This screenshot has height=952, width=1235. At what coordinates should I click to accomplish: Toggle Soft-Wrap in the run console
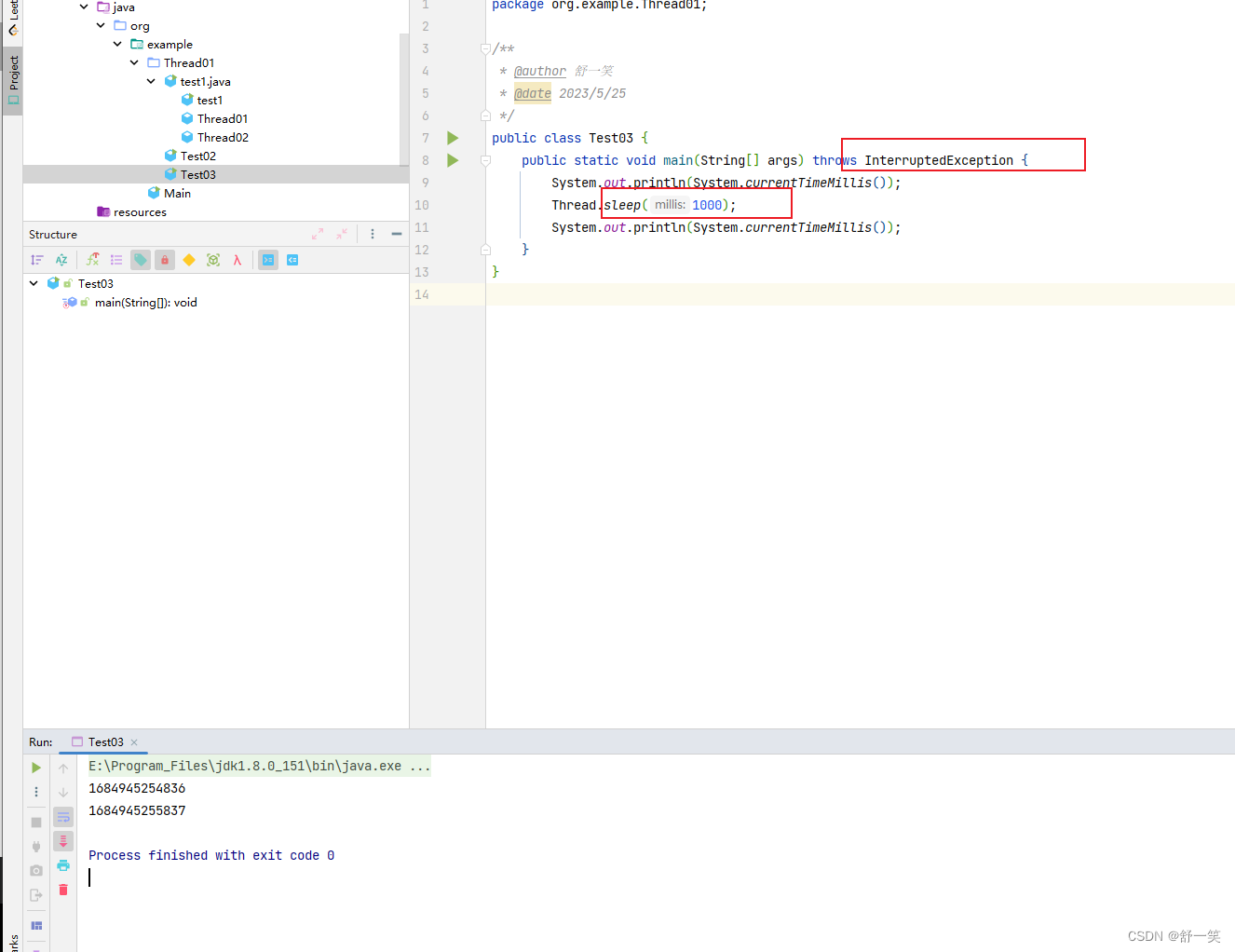pos(63,817)
